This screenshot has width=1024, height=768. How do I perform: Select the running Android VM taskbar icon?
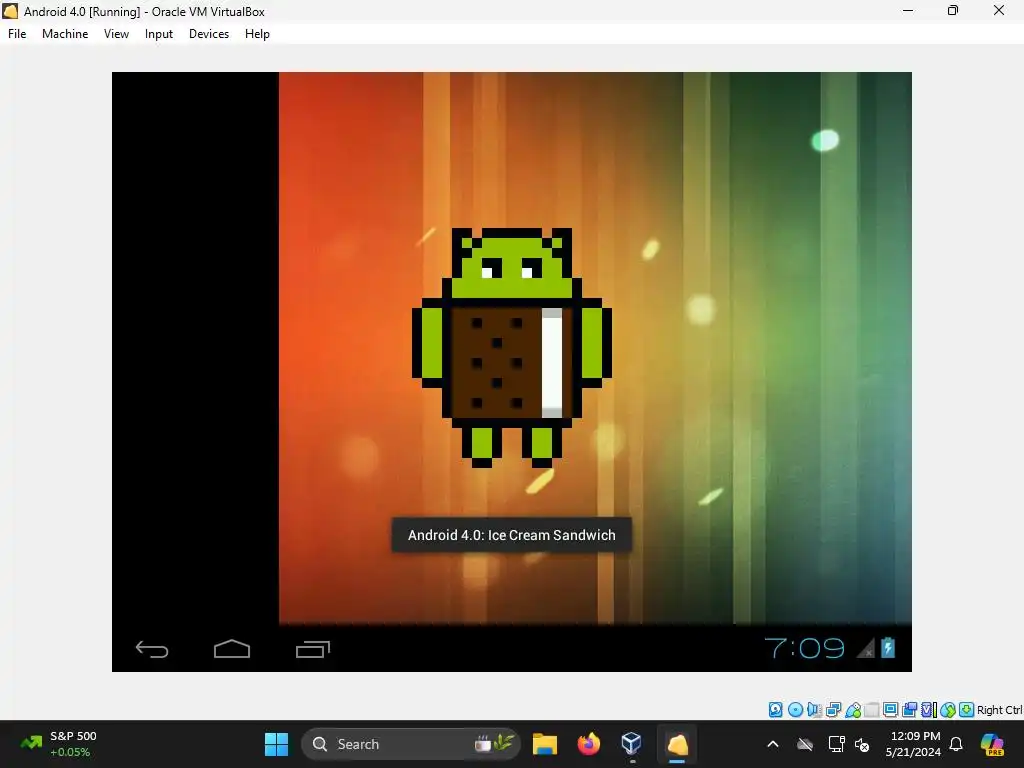677,744
